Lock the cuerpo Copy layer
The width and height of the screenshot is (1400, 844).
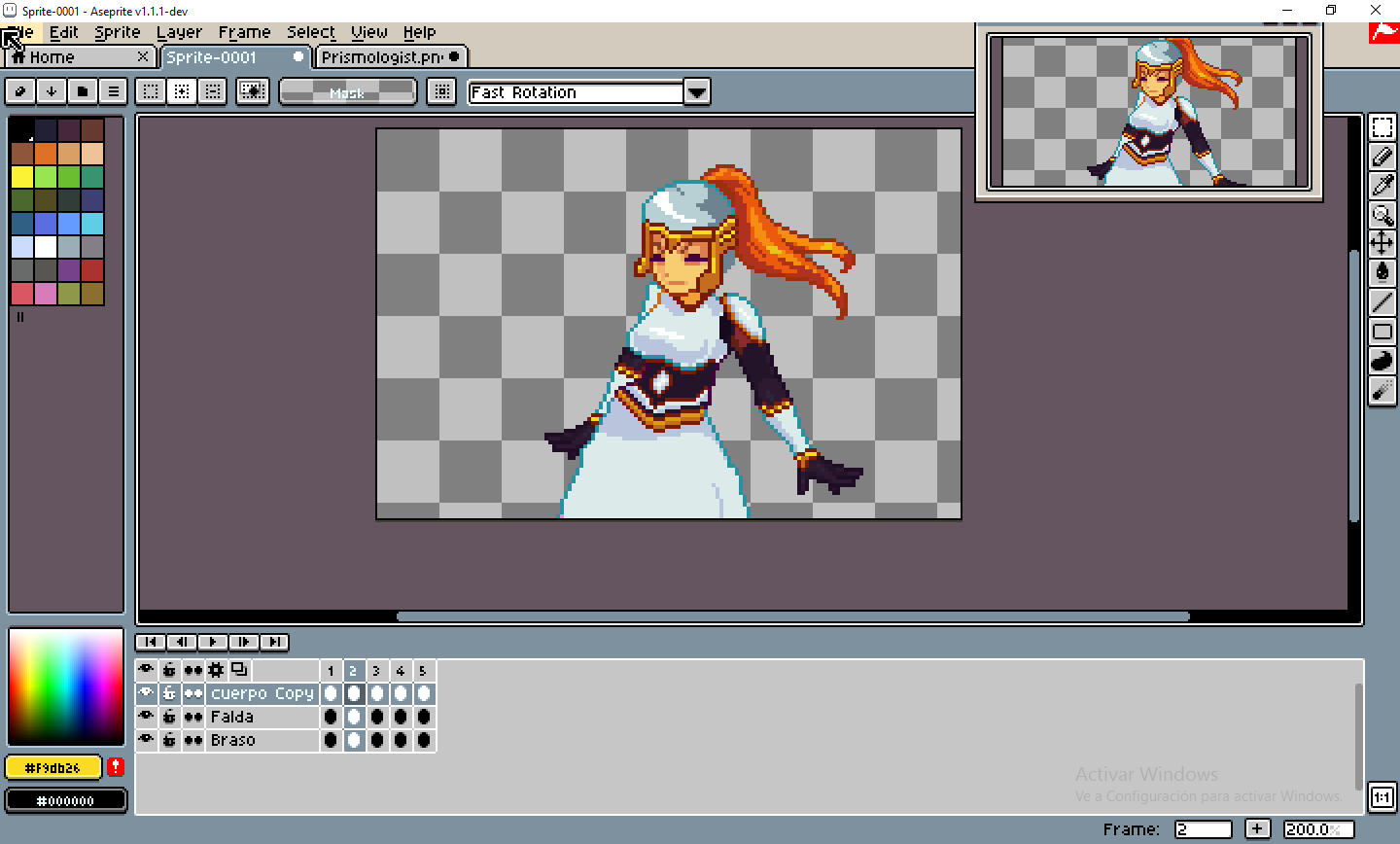pos(169,693)
